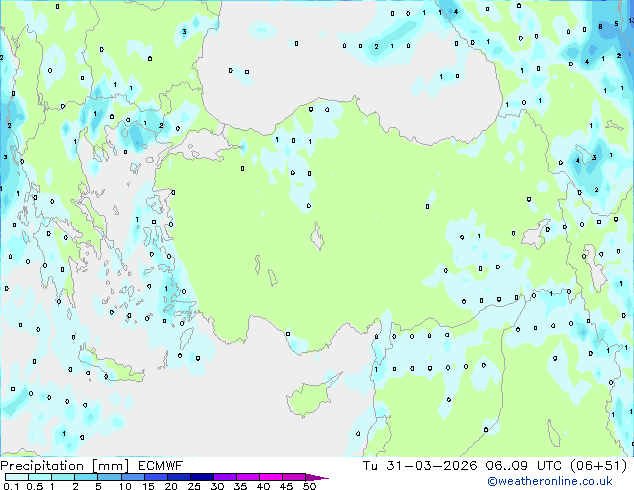Click the 0.1–0.5 mm legend swatch
Image resolution: width=634 pixels, height=490 pixels.
17,477
